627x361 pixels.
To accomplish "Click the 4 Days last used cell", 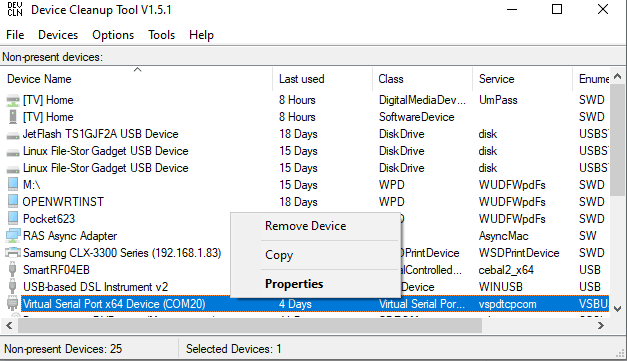I will (x=295, y=304).
